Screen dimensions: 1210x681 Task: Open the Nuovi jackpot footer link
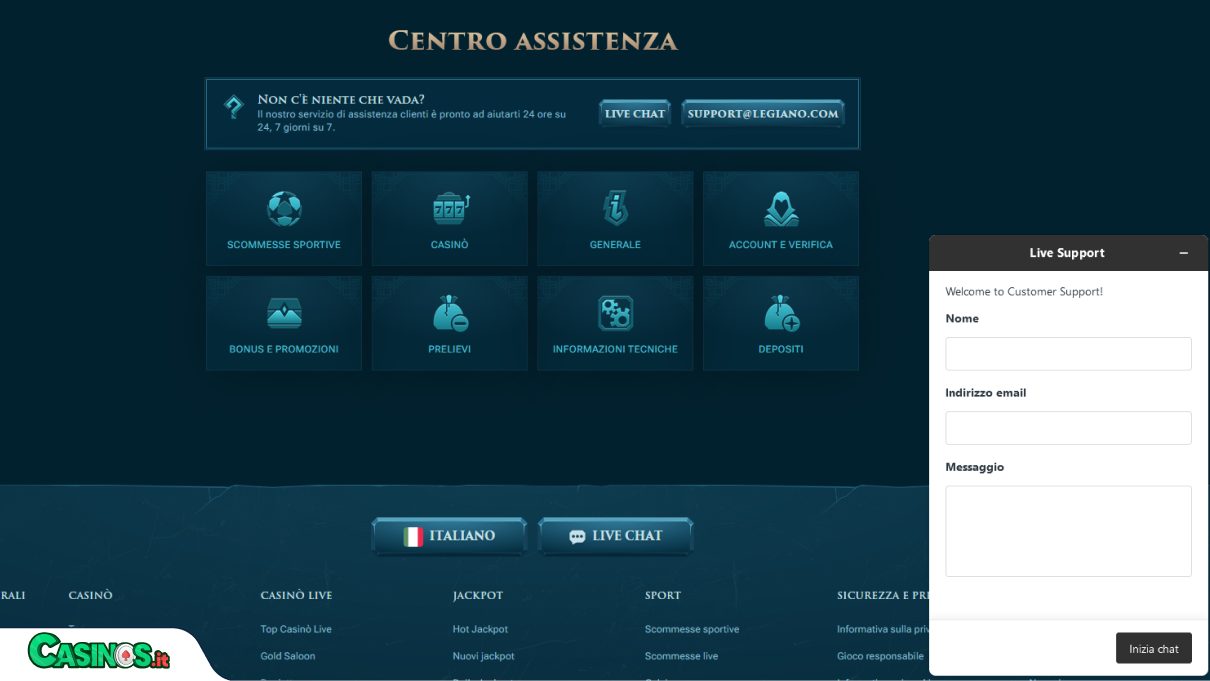(483, 656)
